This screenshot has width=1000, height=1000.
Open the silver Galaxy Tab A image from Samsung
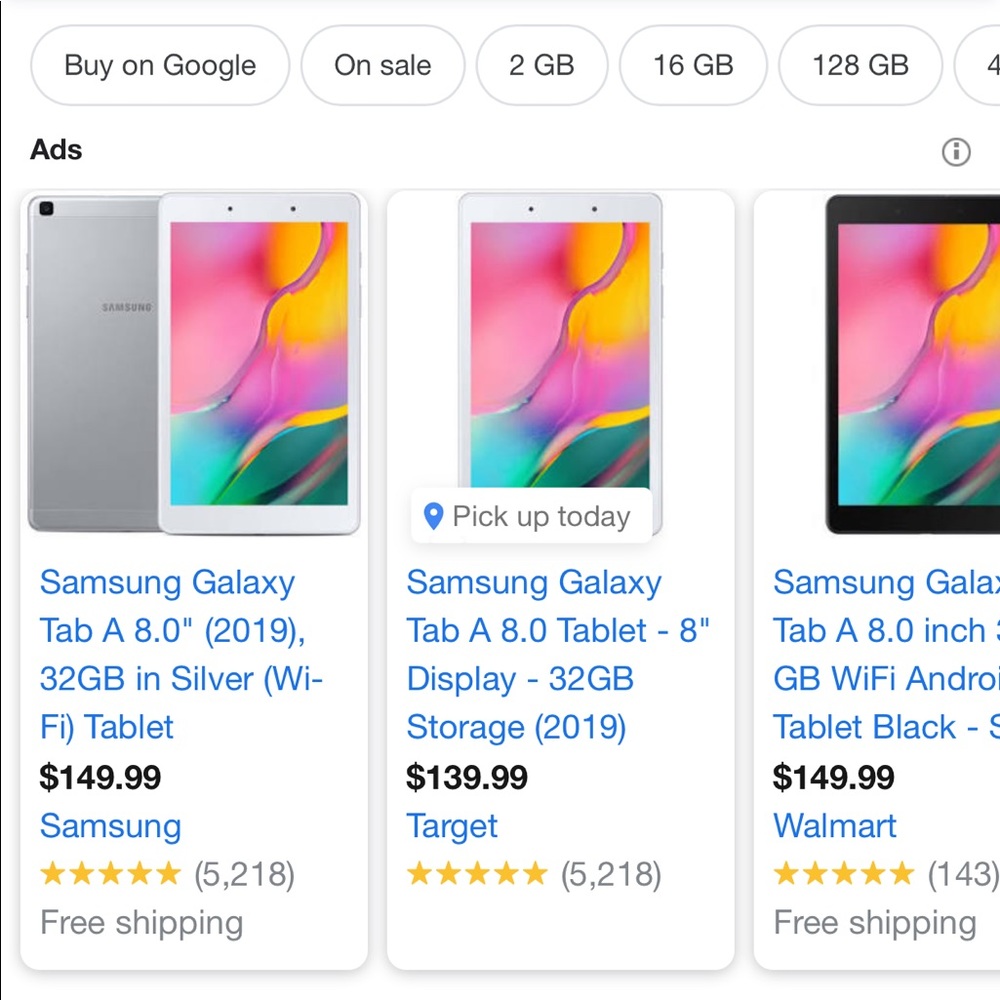coord(194,364)
